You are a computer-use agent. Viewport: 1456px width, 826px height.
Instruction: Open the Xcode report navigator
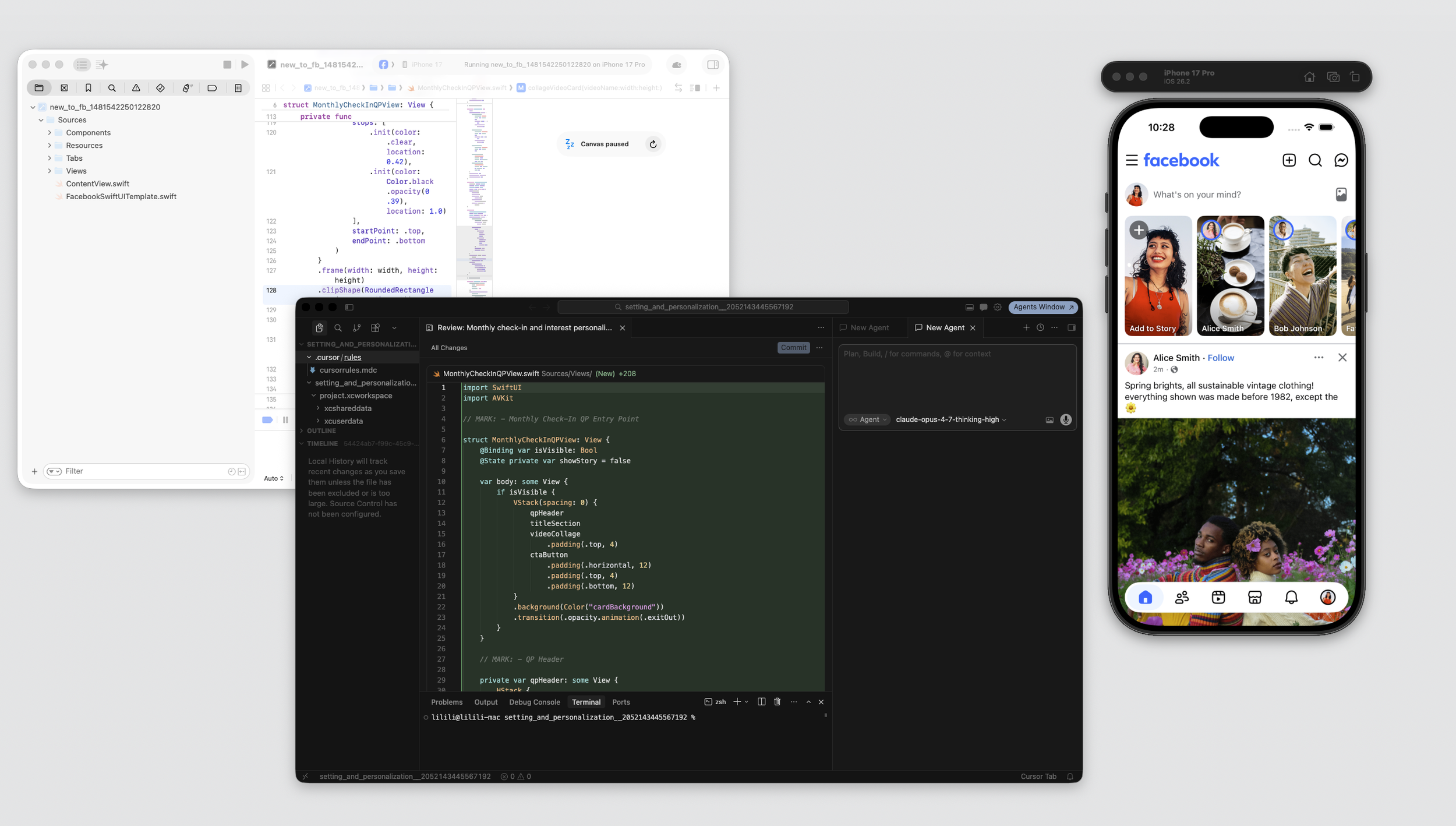point(238,88)
